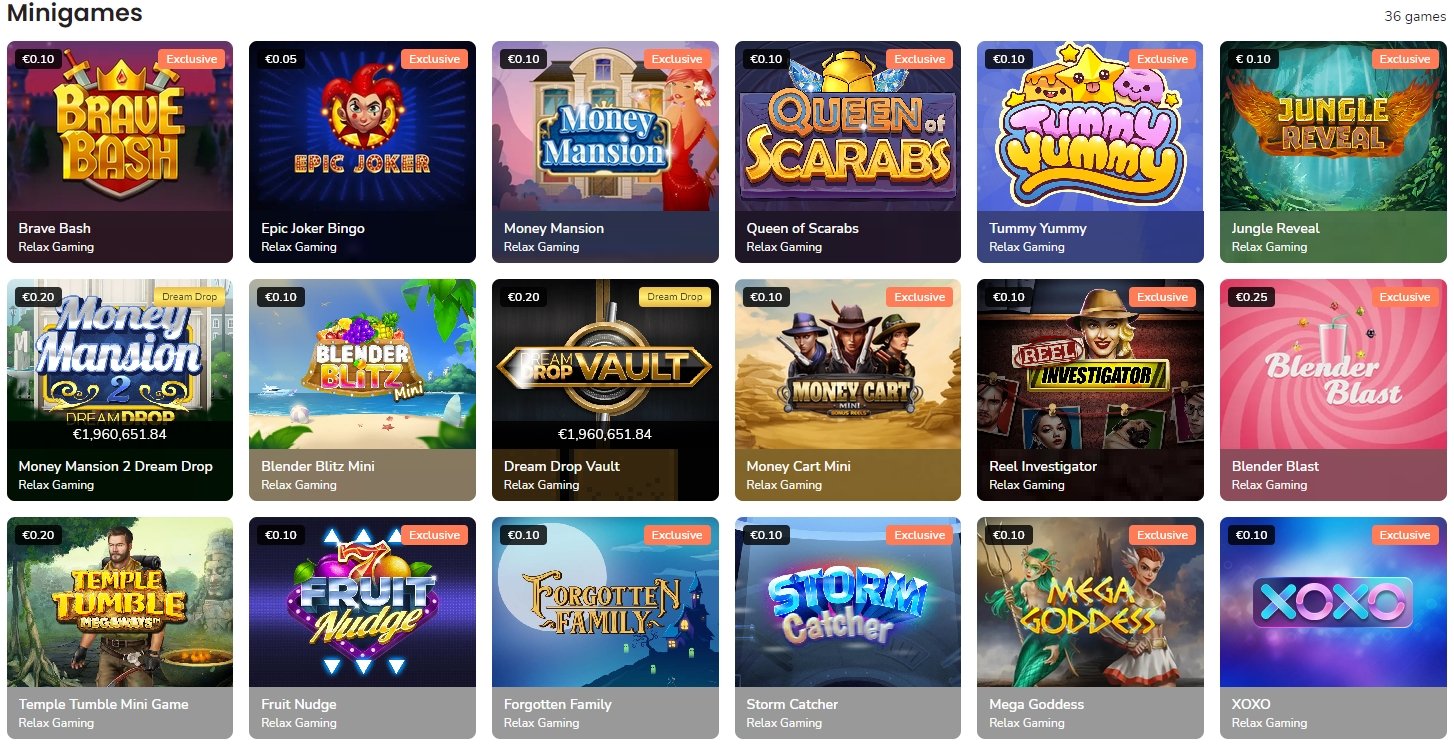Select the Temple Tumble Mini Game artwork
Viewport: 1454px width, 745px height.
click(120, 602)
